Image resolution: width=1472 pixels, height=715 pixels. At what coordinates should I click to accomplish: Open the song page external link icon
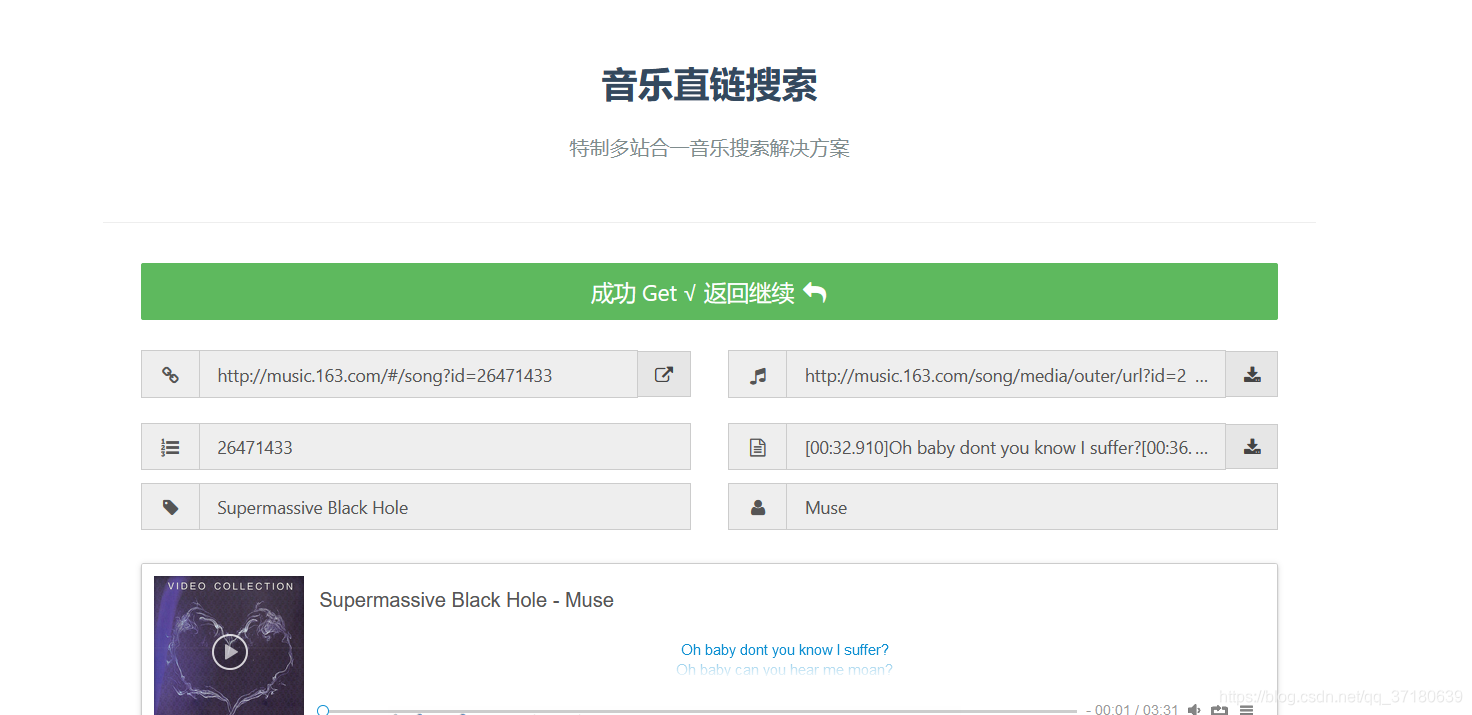[x=664, y=374]
